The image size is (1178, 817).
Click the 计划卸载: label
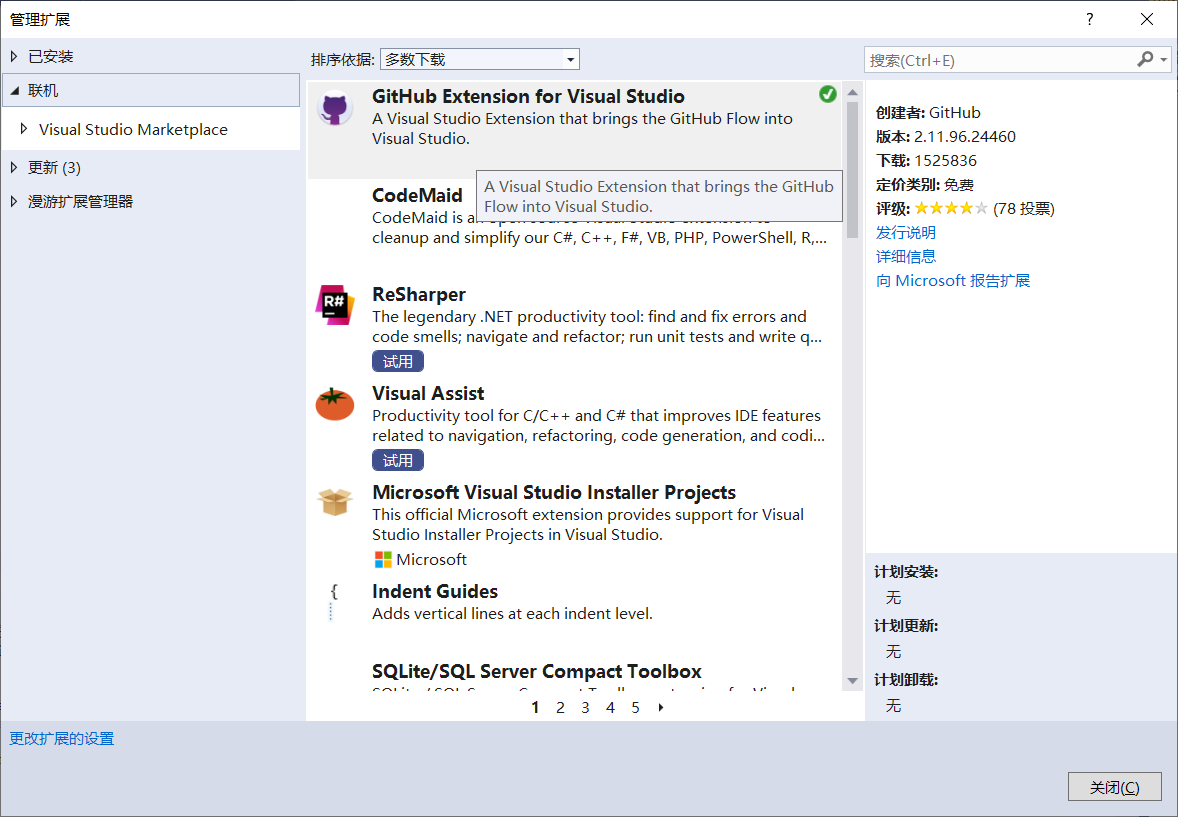[905, 680]
